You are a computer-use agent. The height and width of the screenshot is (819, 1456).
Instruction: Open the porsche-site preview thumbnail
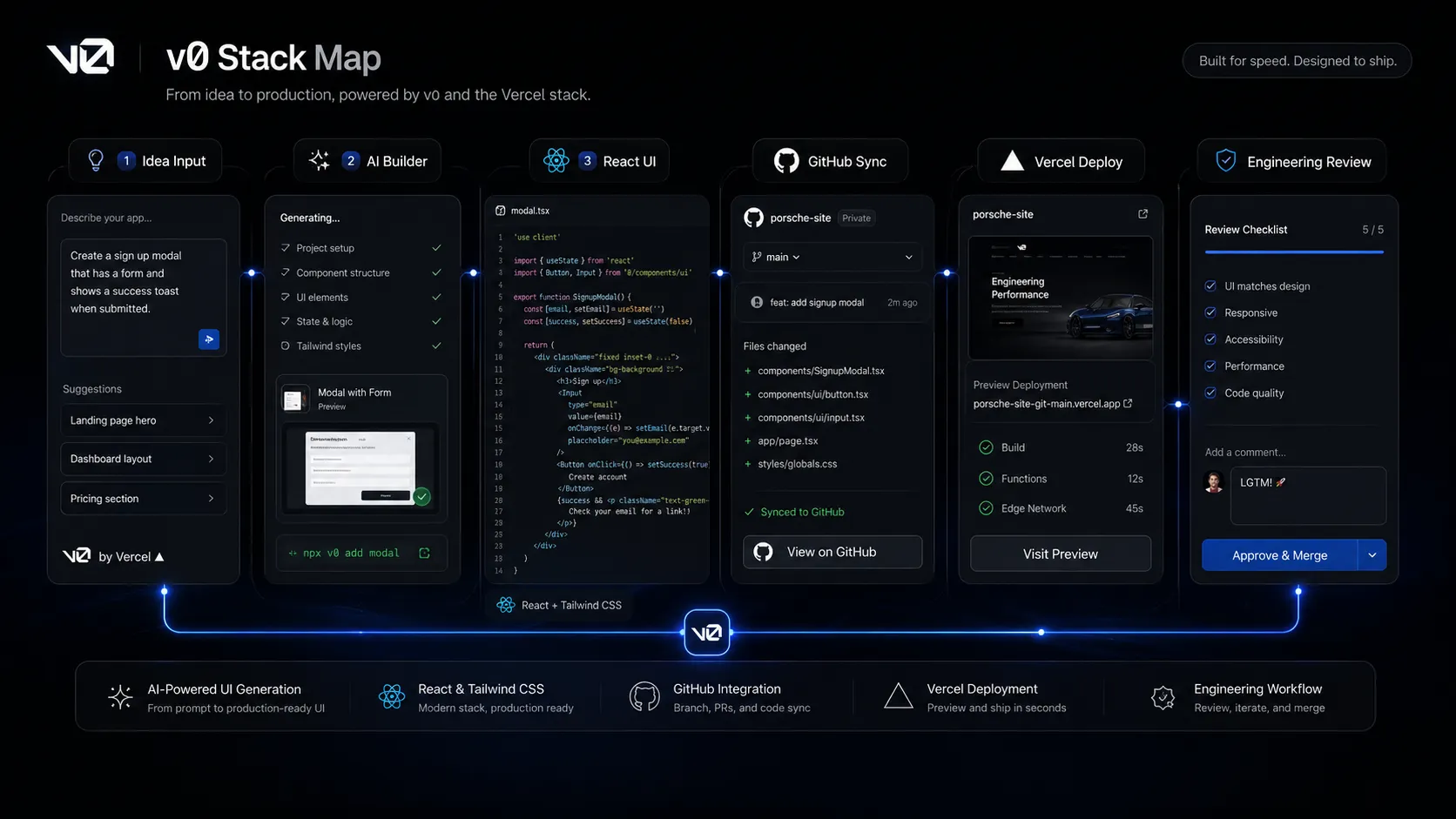point(1061,298)
